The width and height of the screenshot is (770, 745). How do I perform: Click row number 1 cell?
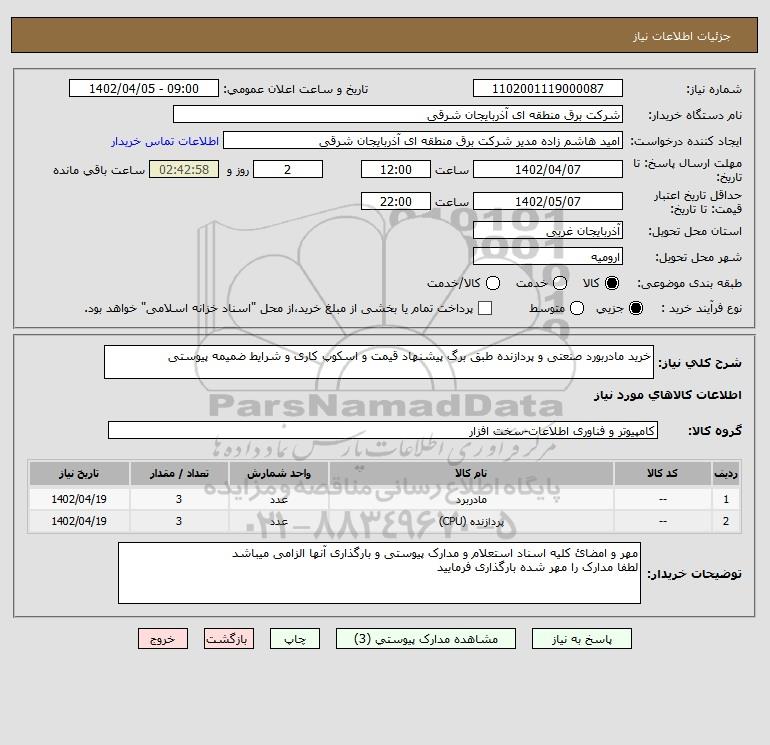click(x=726, y=499)
